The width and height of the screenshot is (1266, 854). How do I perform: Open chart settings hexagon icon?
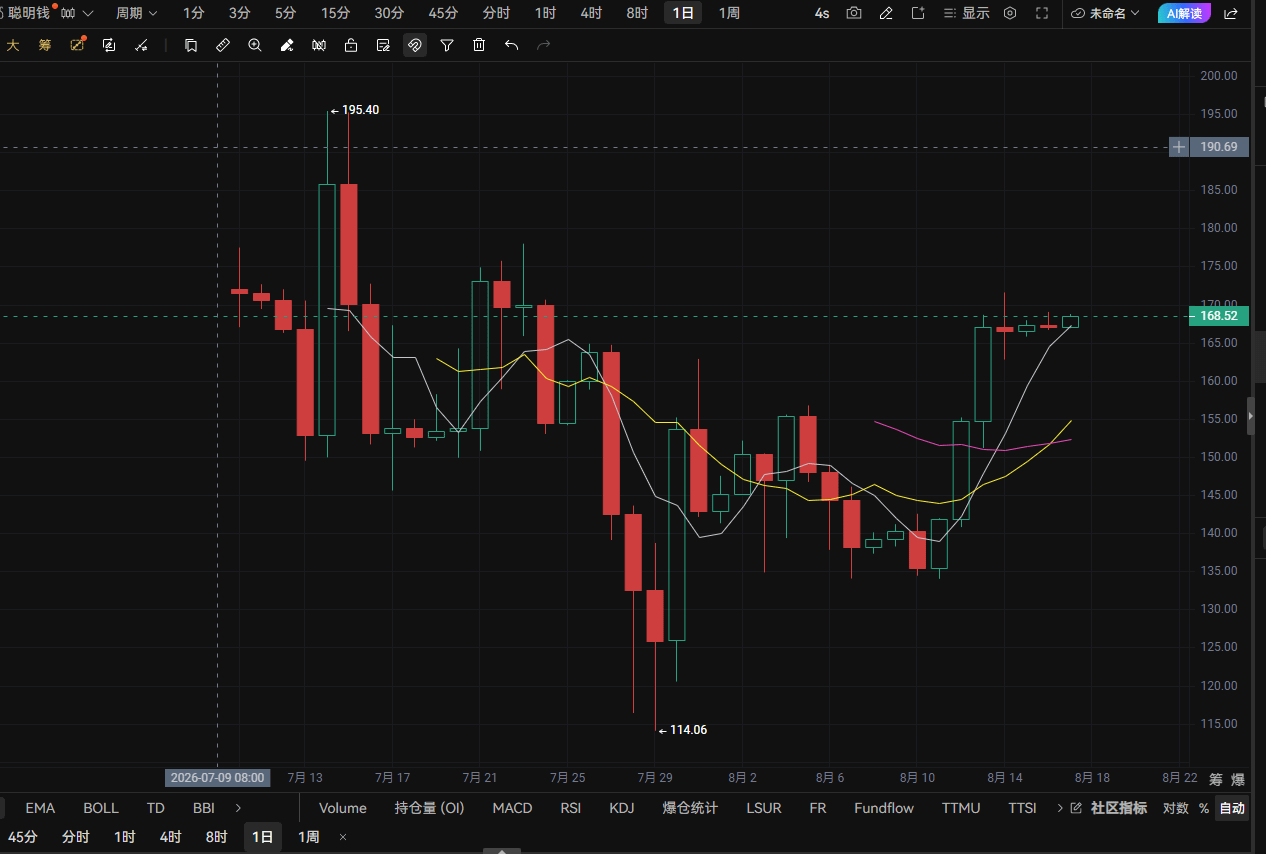point(1010,13)
